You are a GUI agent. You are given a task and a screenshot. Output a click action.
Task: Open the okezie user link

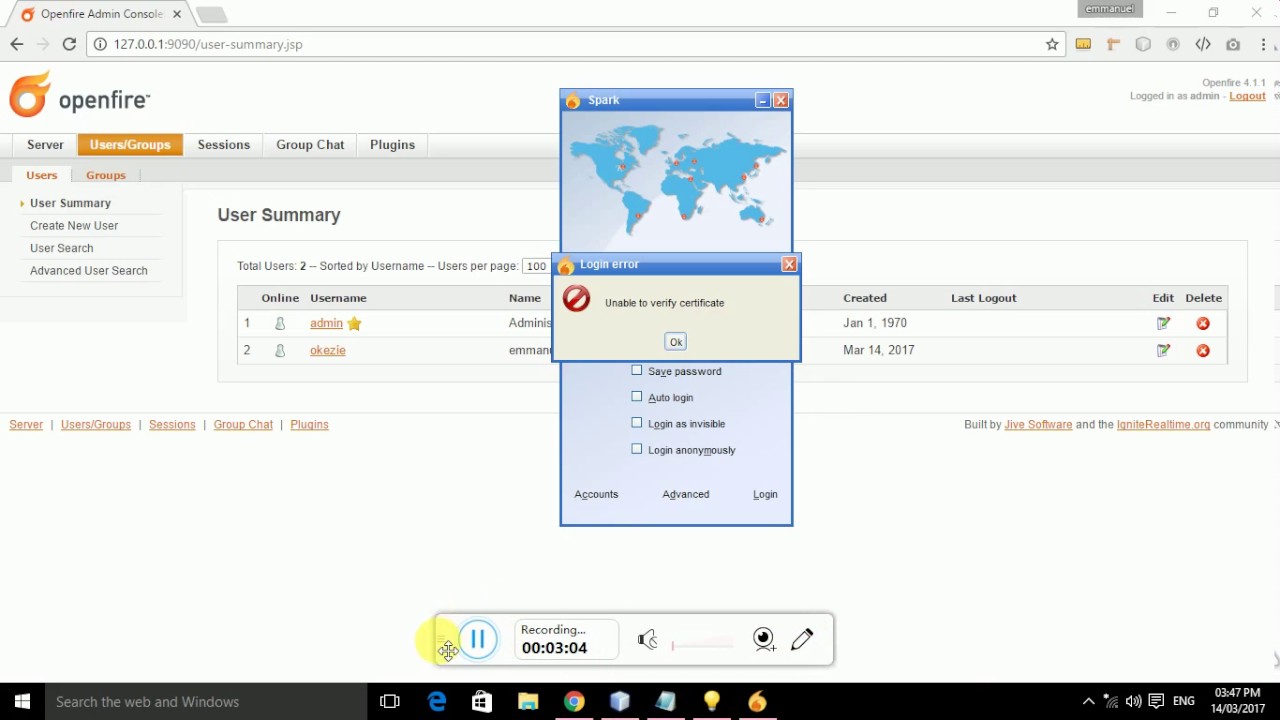[x=328, y=350]
